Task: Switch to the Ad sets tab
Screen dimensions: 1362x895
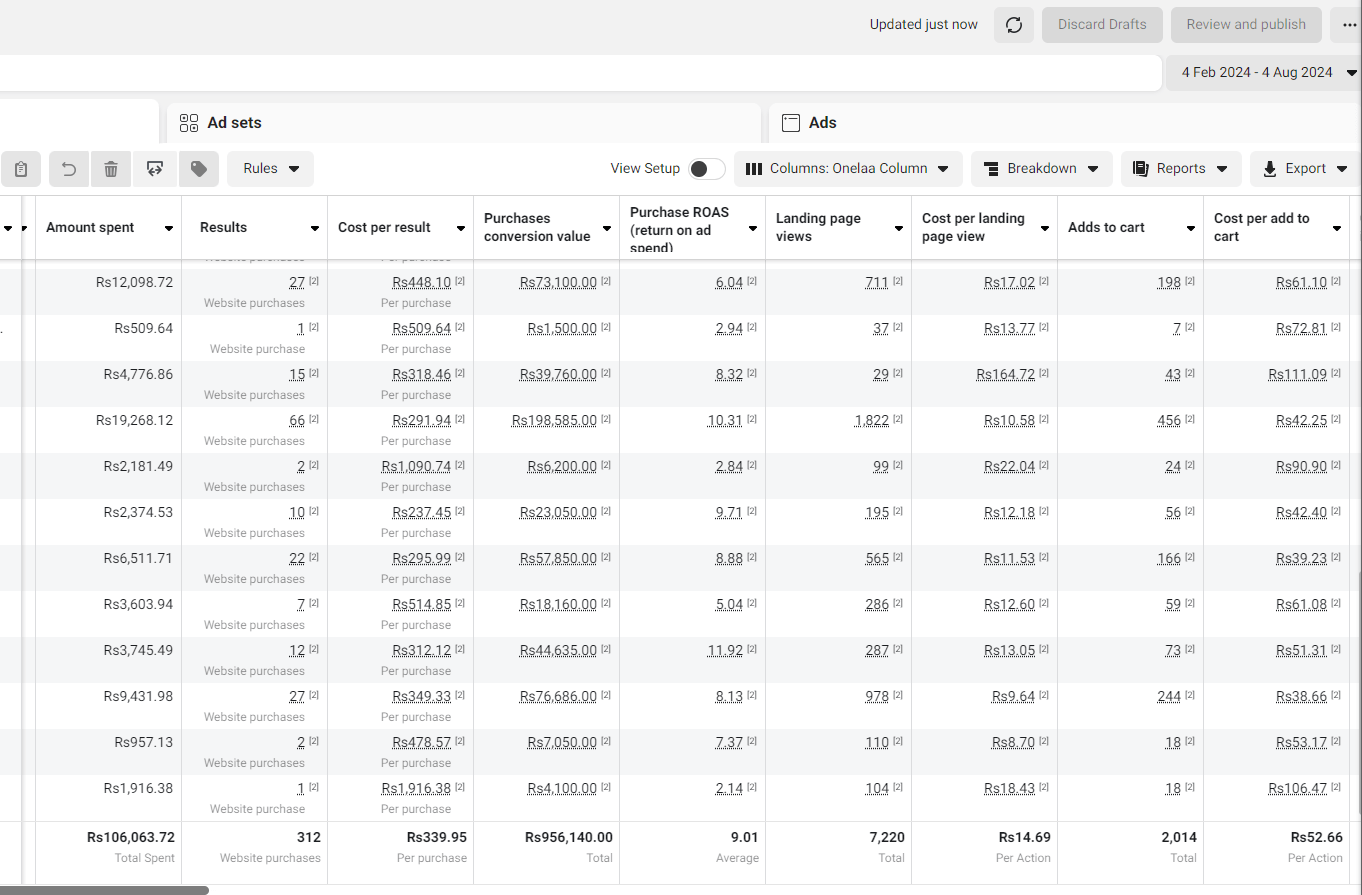Action: click(464, 123)
